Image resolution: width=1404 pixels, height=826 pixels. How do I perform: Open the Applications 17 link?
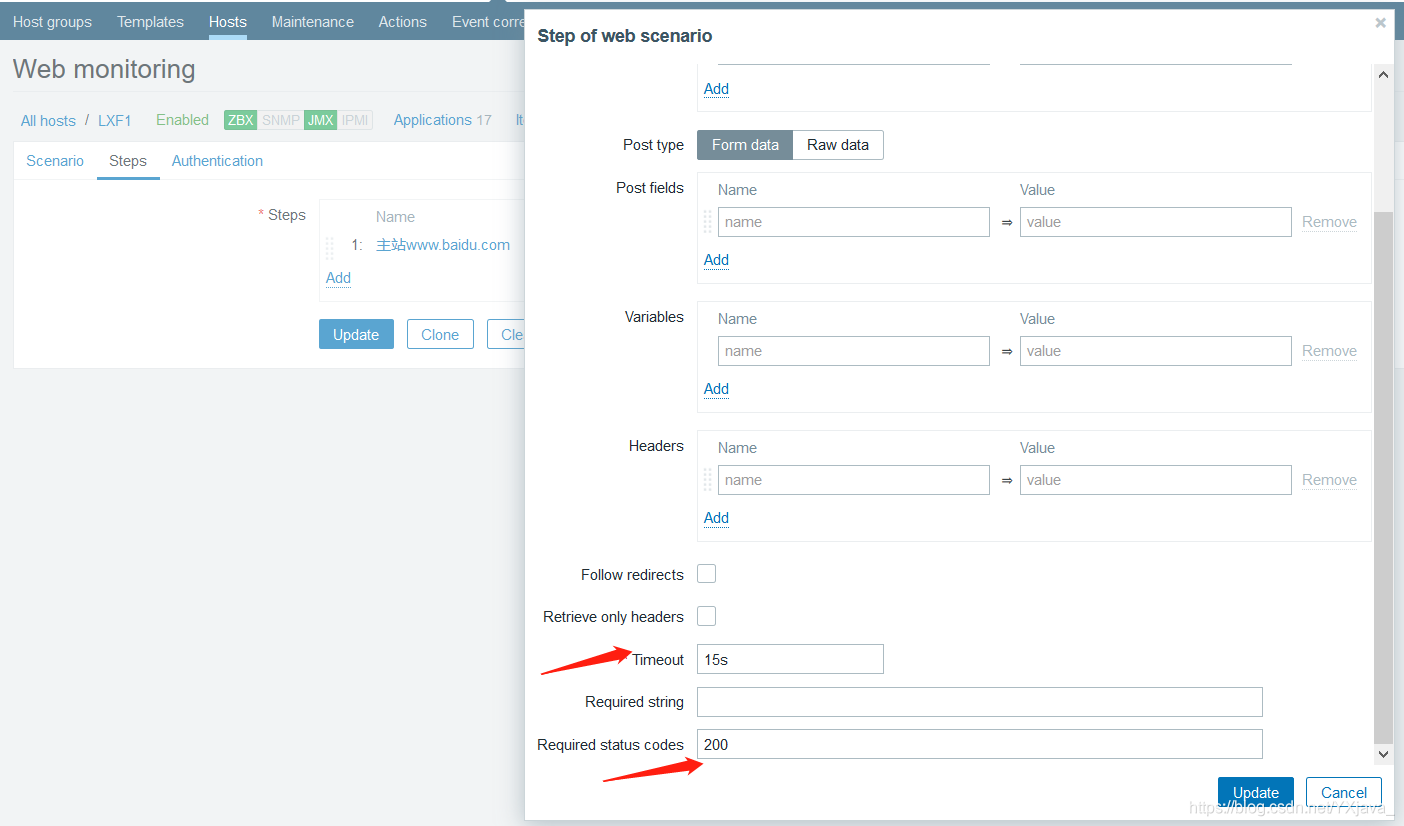pos(443,120)
